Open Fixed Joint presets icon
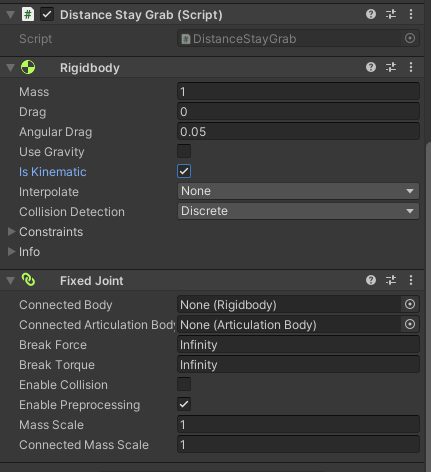Image resolution: width=431 pixels, height=472 pixels. [x=391, y=280]
